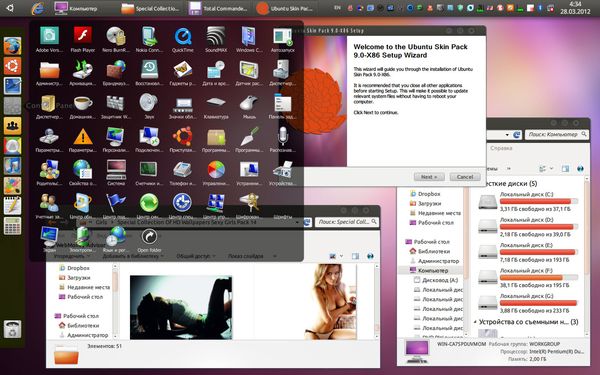Open the Автозапуск (AutoPlay) icon
The height and width of the screenshot is (375, 600).
click(282, 39)
